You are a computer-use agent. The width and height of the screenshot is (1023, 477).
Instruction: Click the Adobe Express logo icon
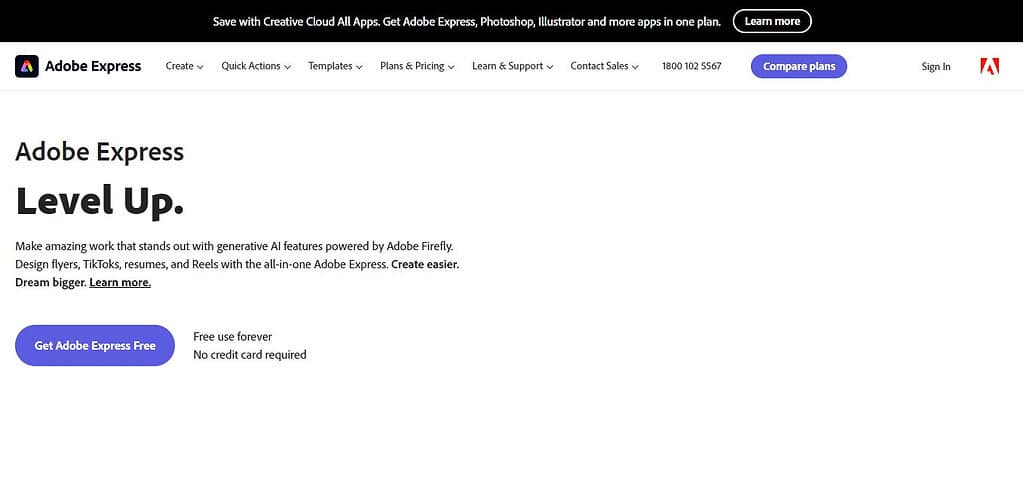tap(27, 66)
